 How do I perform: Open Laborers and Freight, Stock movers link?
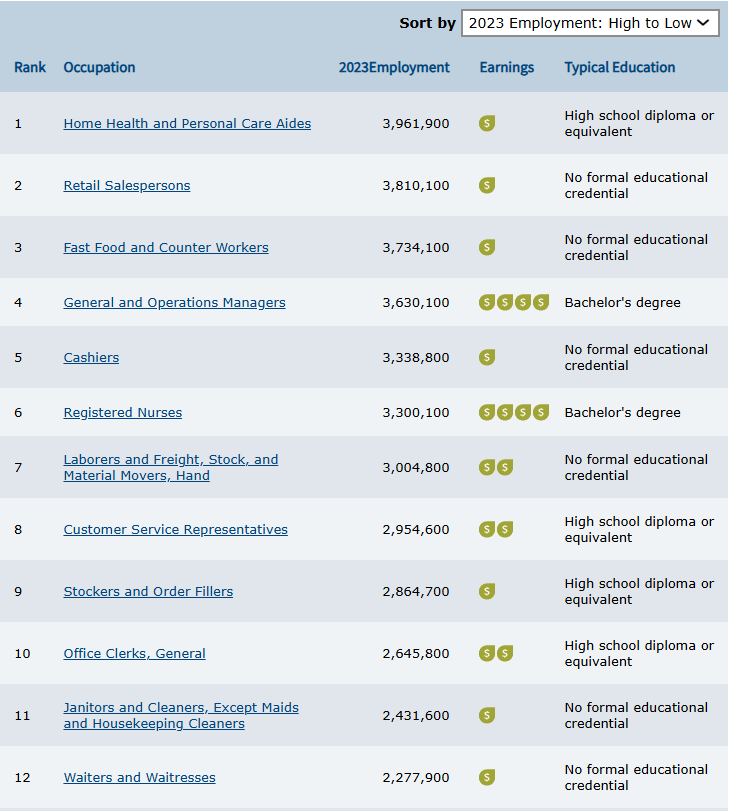click(x=171, y=468)
